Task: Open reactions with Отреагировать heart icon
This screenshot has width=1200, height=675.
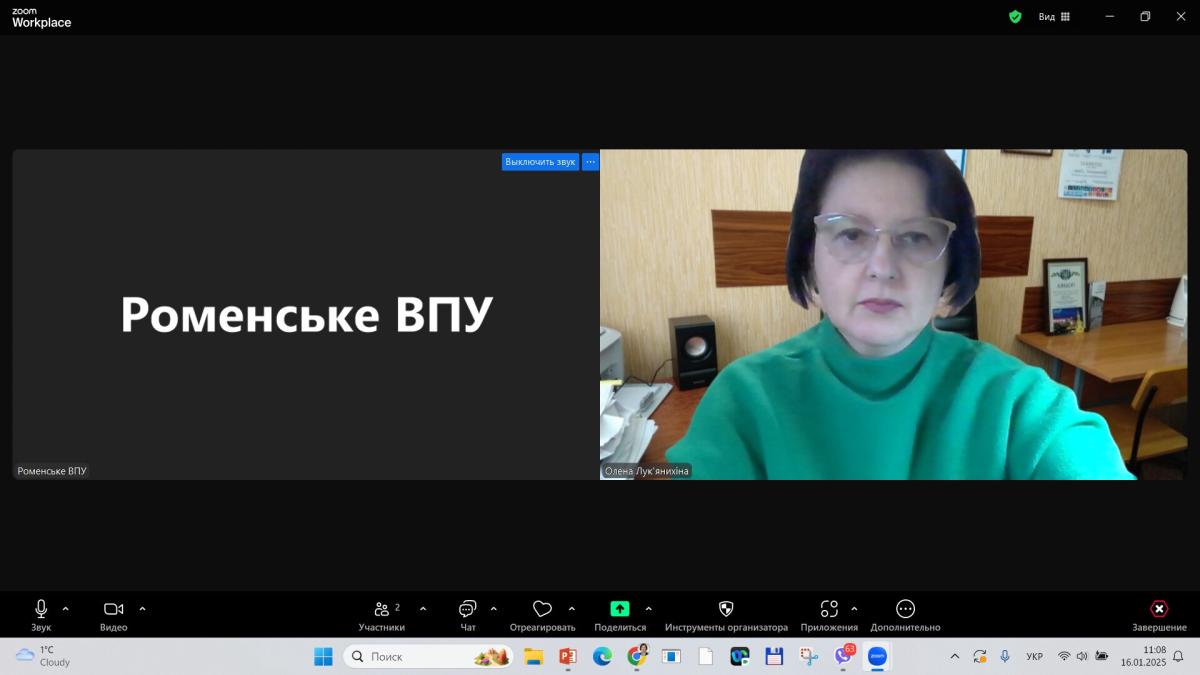Action: (542, 615)
